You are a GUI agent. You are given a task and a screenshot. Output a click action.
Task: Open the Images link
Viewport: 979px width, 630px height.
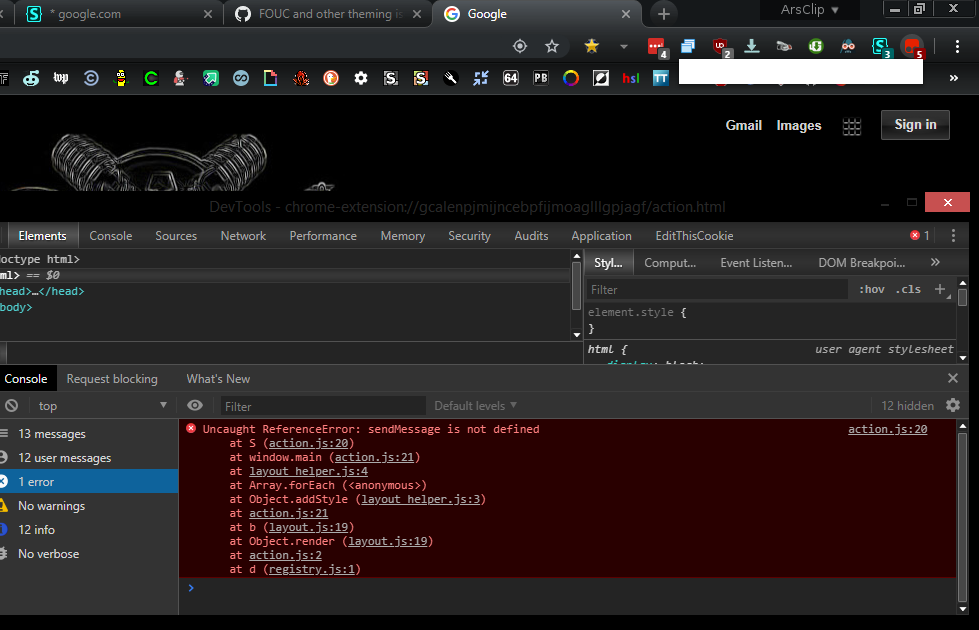pos(799,126)
